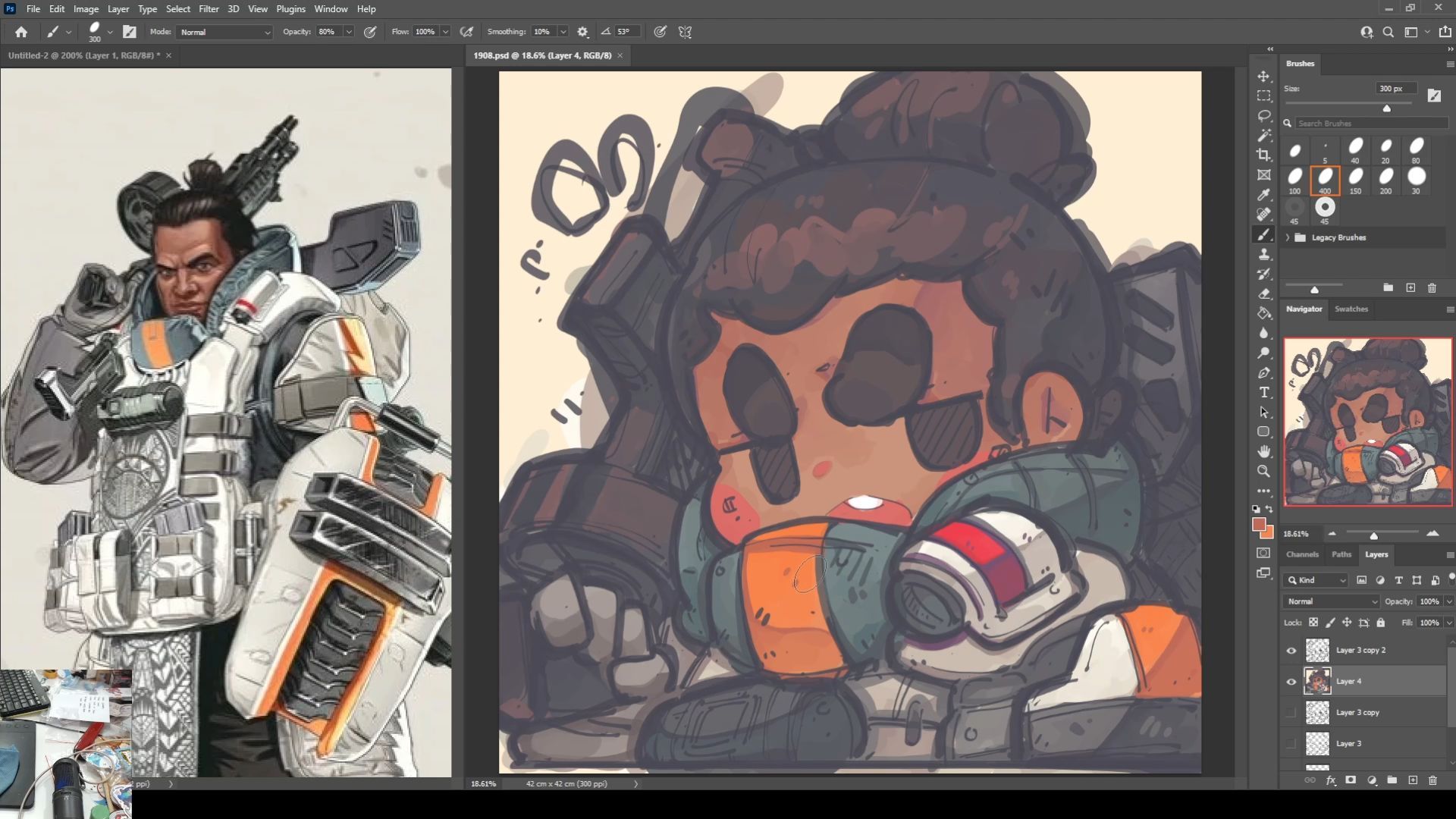
Task: Hide Layer 4 visibility
Action: [x=1291, y=682]
